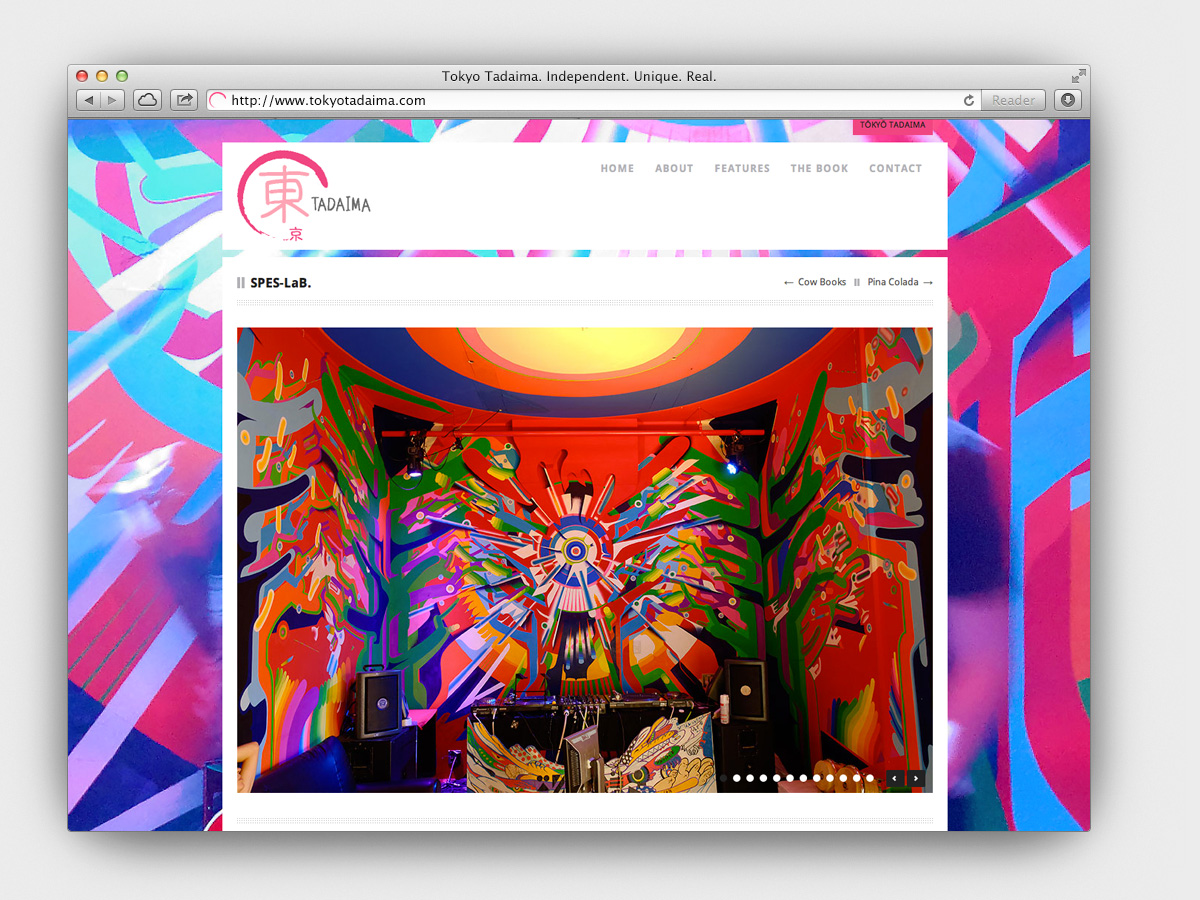Open the ABOUT page

(x=674, y=169)
